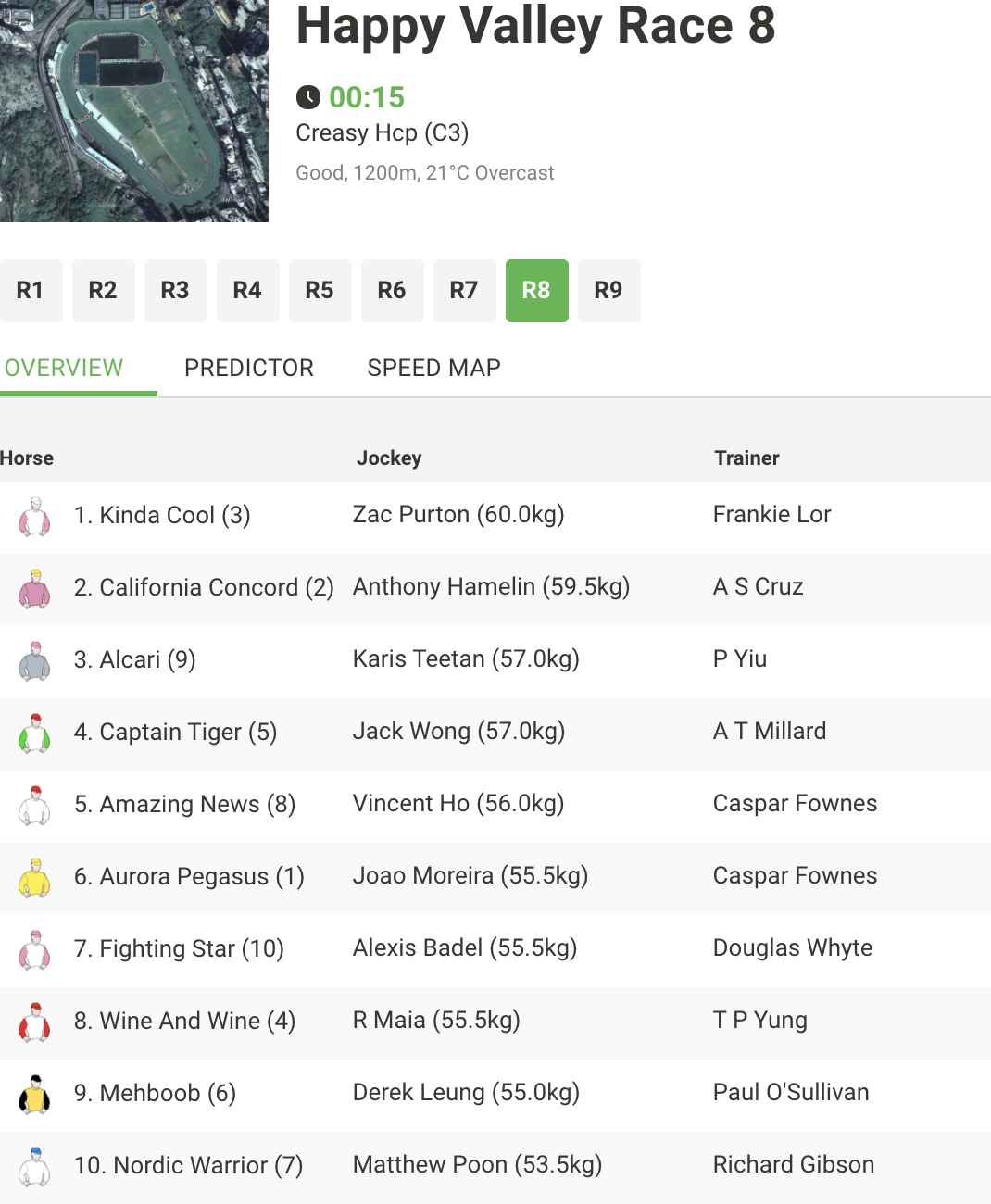Select the R9 race button
Screen dimensions: 991x1204
[x=608, y=291]
